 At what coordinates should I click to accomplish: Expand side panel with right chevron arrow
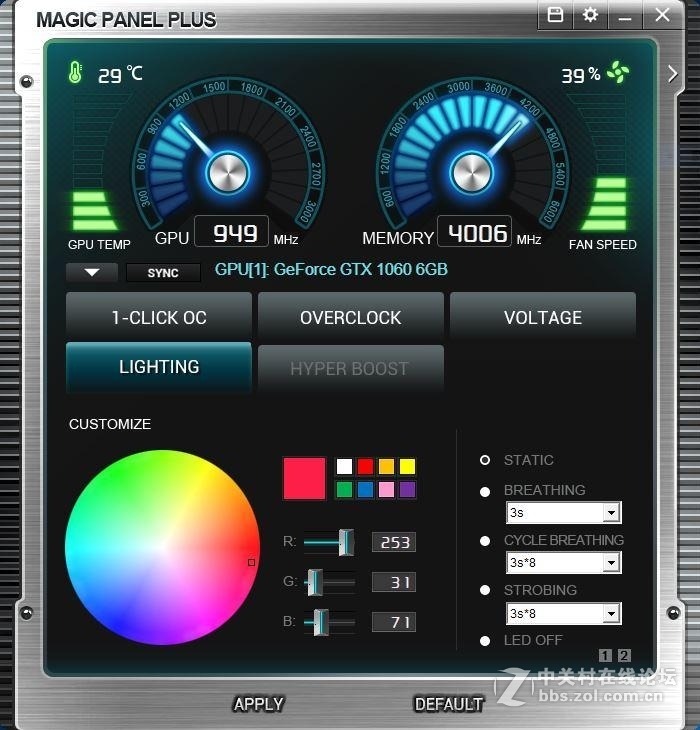pos(673,74)
